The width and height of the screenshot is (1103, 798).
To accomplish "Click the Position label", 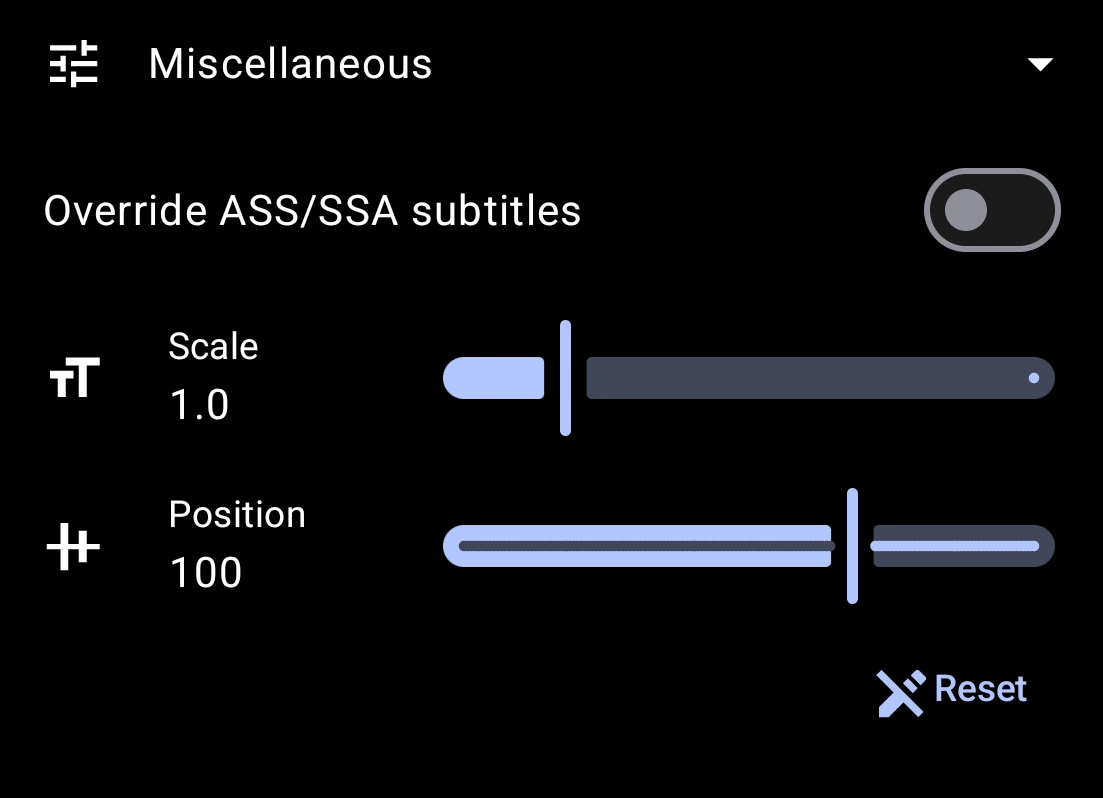I will click(237, 514).
